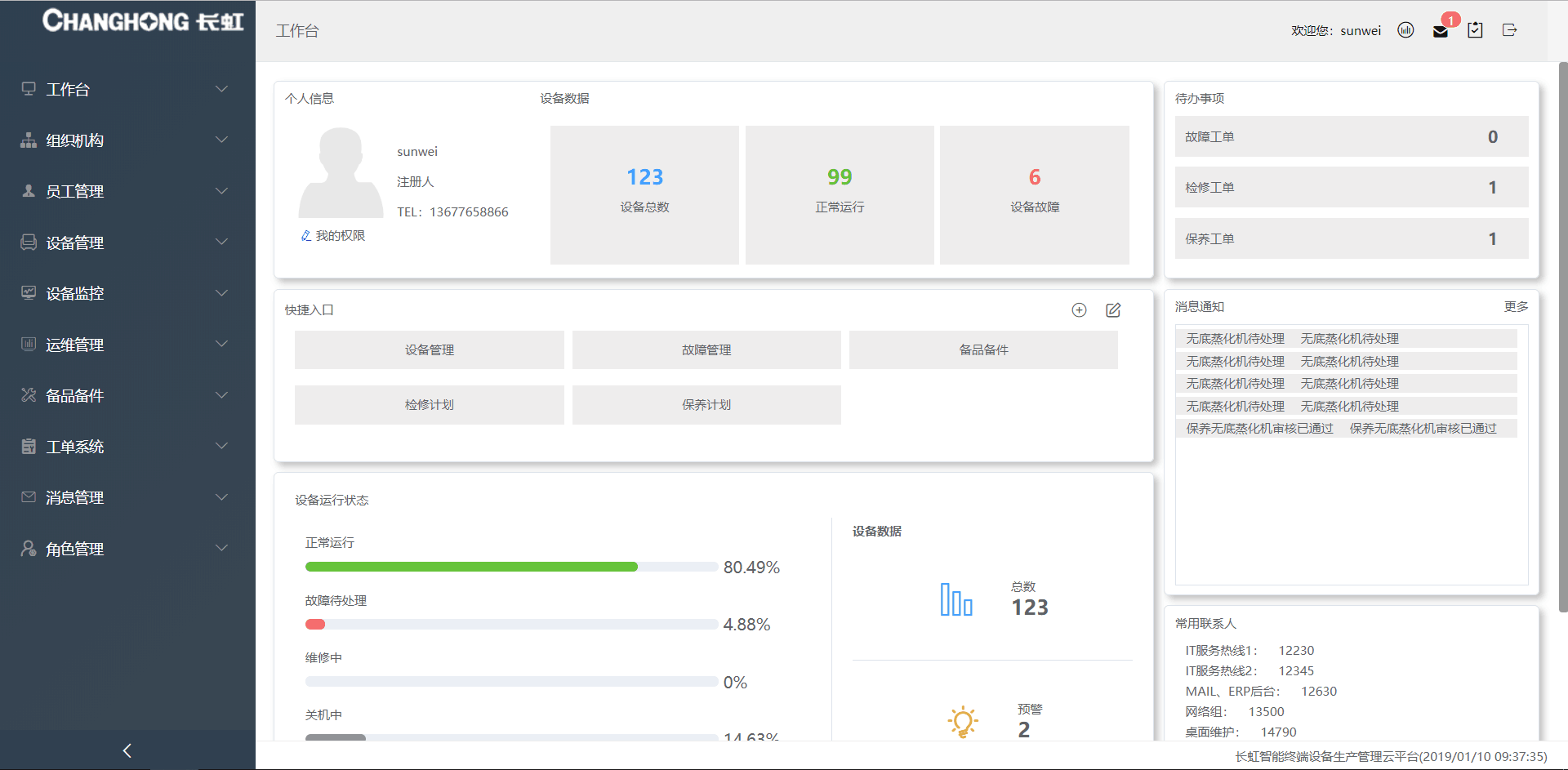Viewport: 1568px width, 770px height.
Task: Add a shortcut with the plus icon
Action: (1079, 310)
